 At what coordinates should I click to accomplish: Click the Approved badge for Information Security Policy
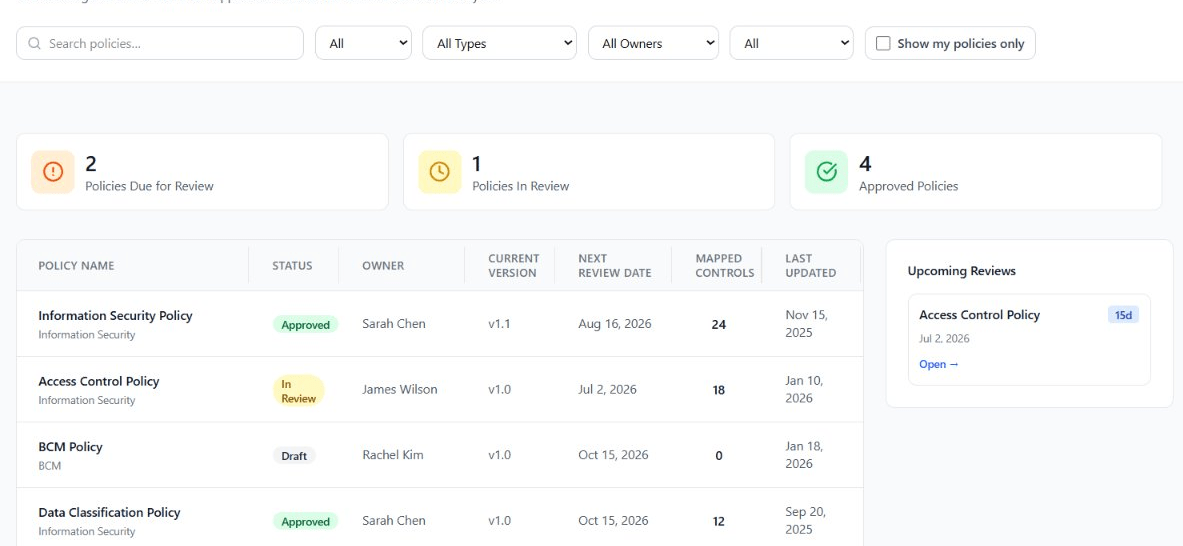coord(306,325)
